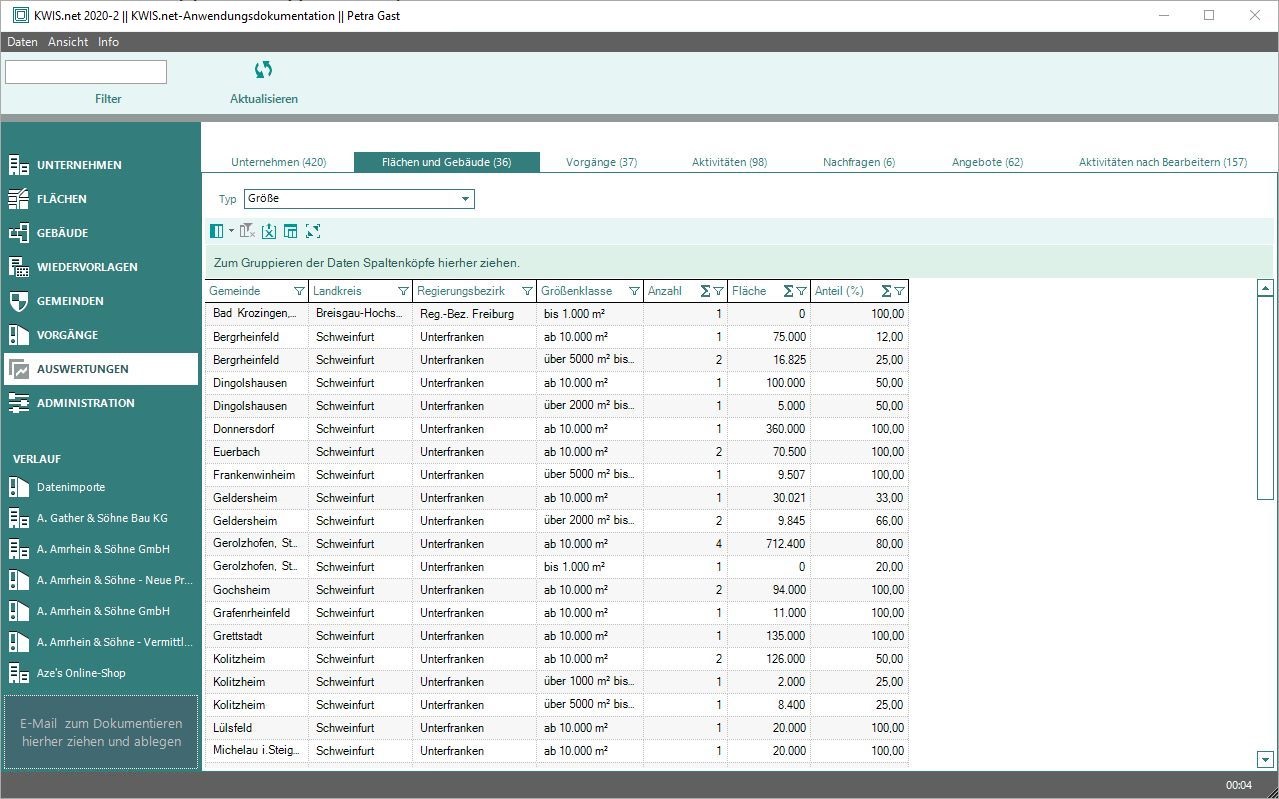Screen dimensions: 1279x799
Task: Select the Aktivitäten nach Bearbeitern (157) tab
Action: (1162, 162)
